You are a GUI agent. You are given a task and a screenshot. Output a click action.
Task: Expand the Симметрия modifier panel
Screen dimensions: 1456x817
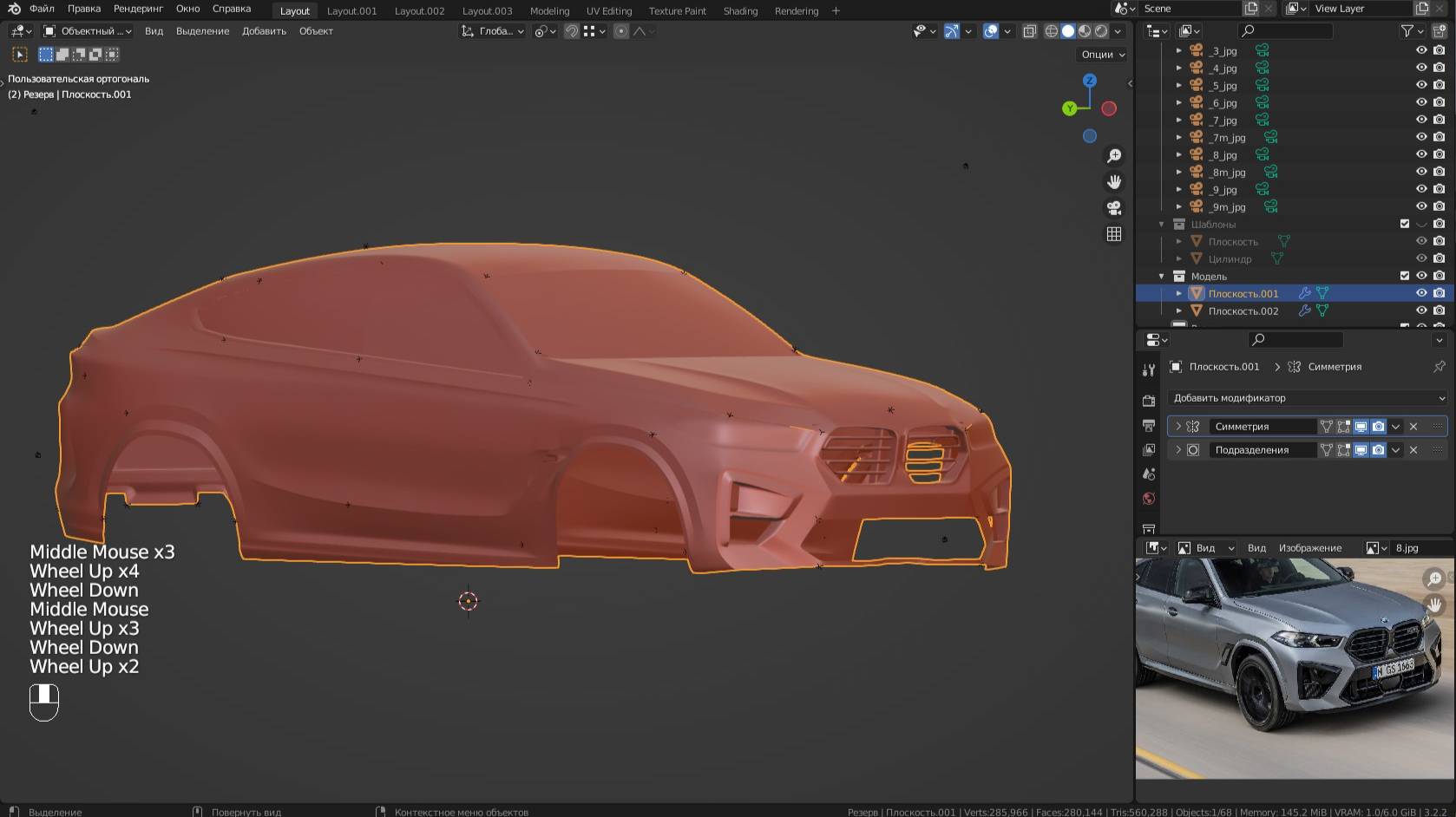[x=1177, y=427]
